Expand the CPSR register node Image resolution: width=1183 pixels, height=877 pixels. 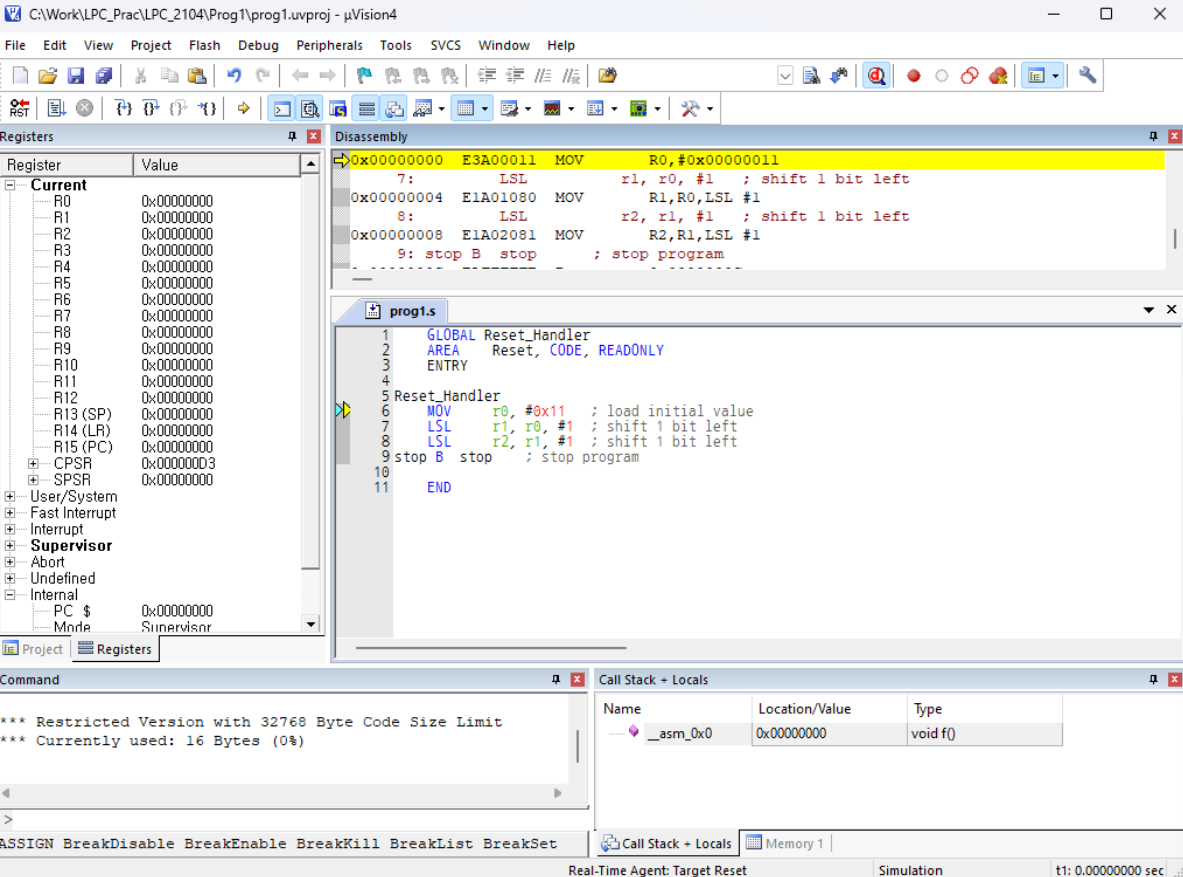(33, 464)
